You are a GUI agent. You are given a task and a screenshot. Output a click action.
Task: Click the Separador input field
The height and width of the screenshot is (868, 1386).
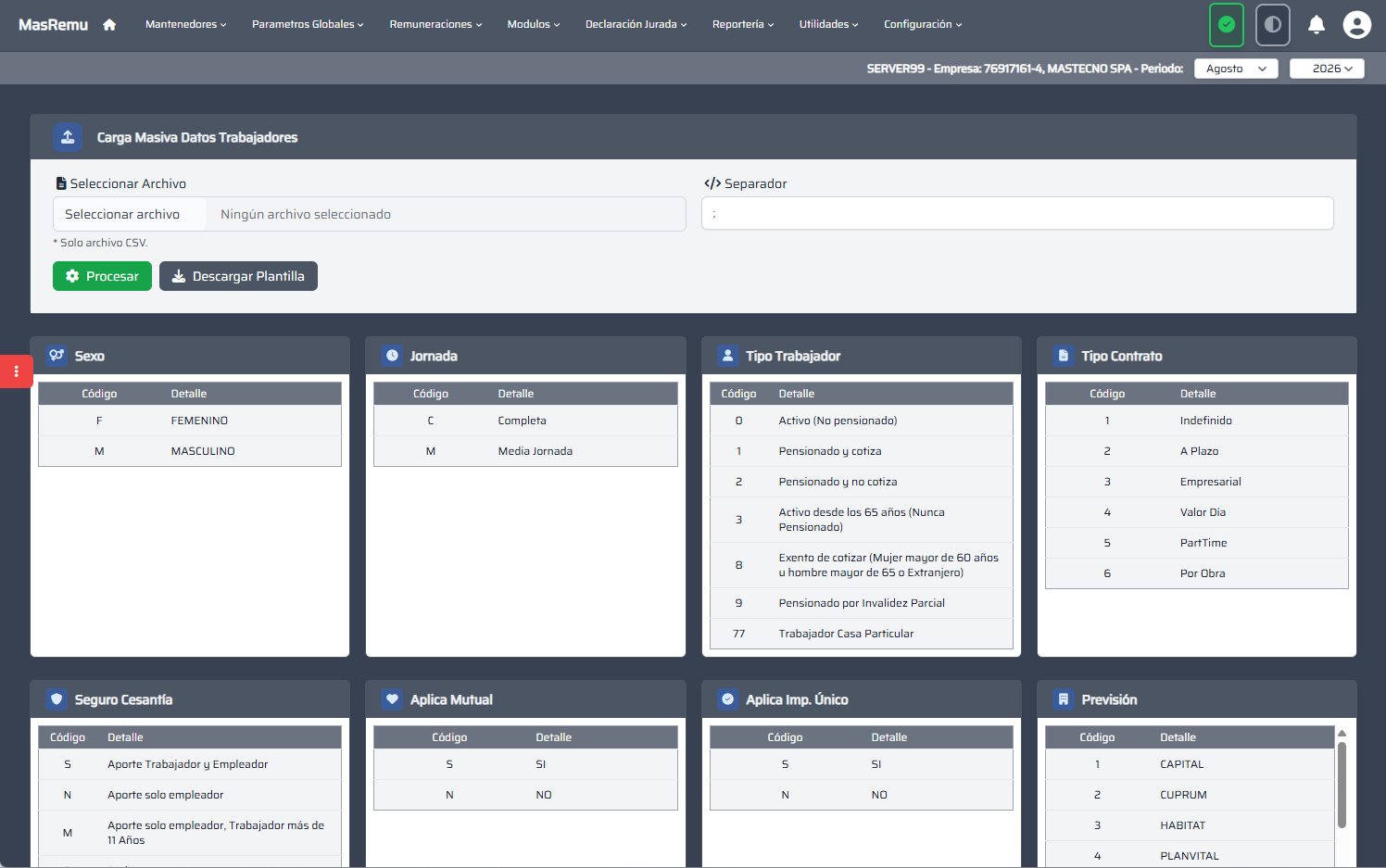click(1017, 213)
